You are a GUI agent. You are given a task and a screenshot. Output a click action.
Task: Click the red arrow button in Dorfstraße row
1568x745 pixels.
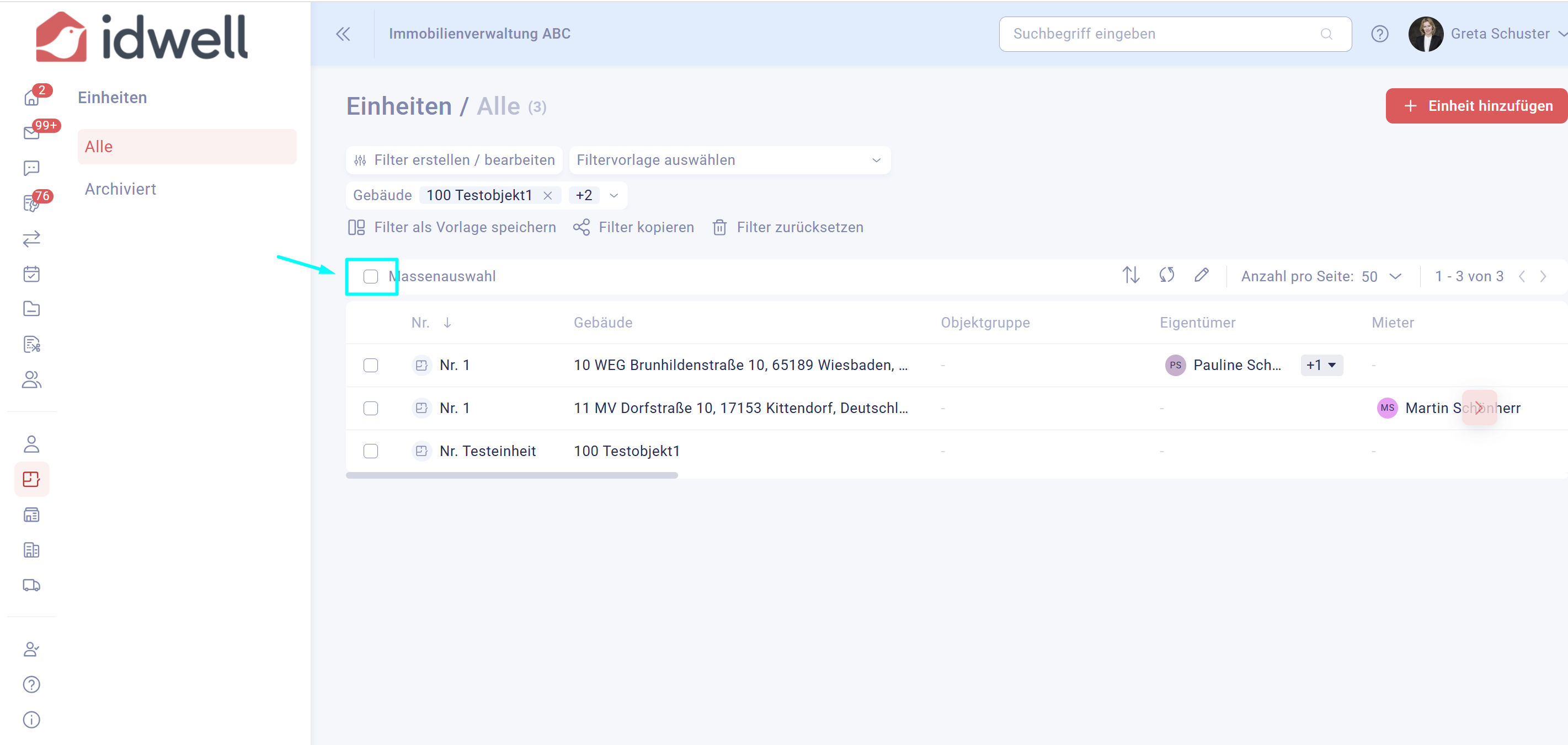1479,408
